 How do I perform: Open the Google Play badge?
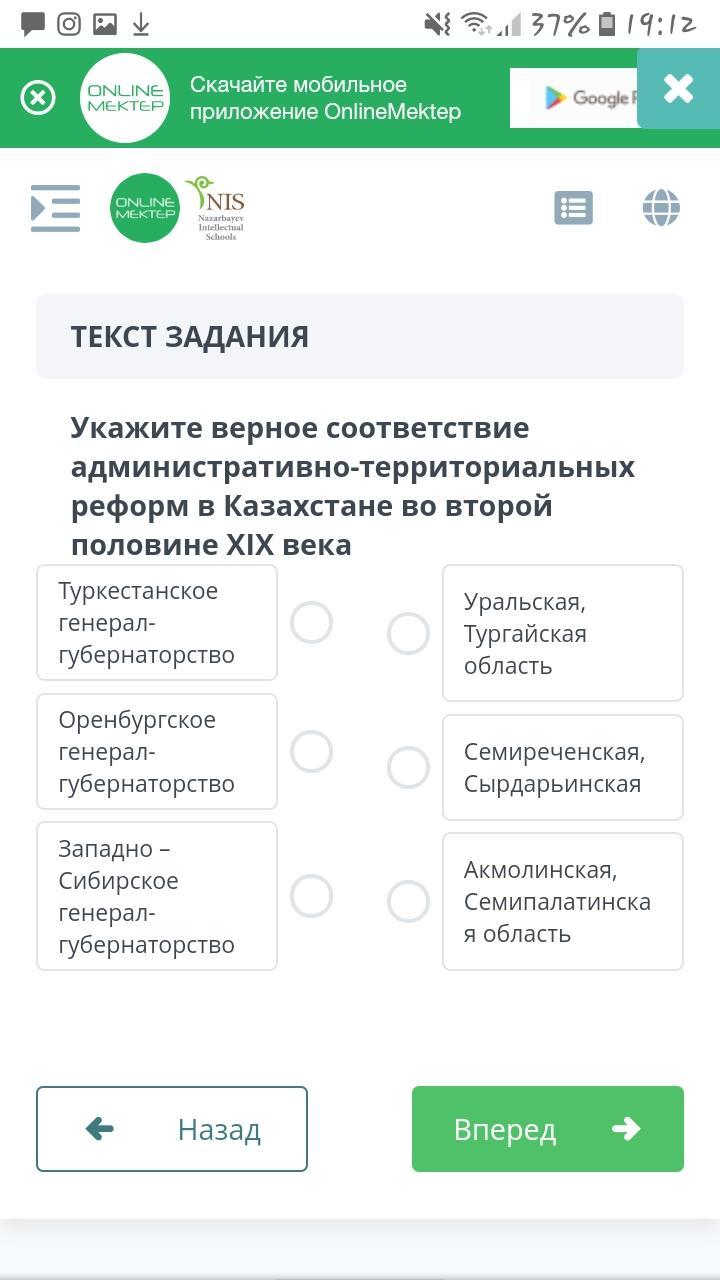[574, 98]
